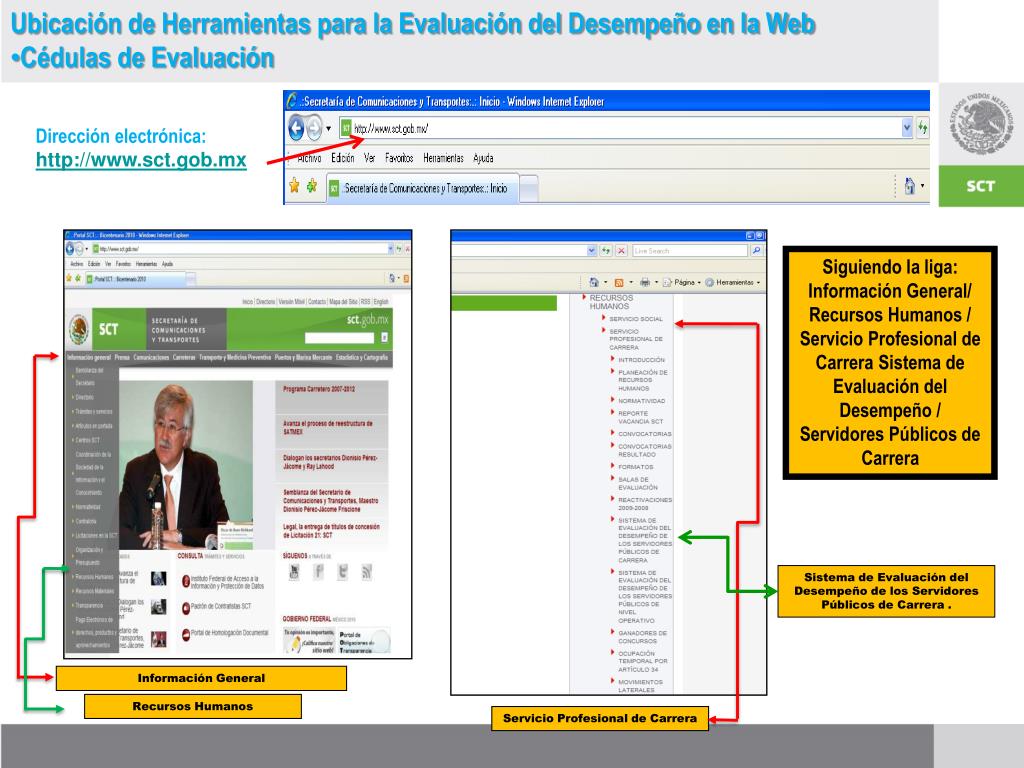1024x768 pixels.
Task: Select MOVIMIENTOS LATERALES in the tree menu
Action: pyautogui.click(x=639, y=686)
